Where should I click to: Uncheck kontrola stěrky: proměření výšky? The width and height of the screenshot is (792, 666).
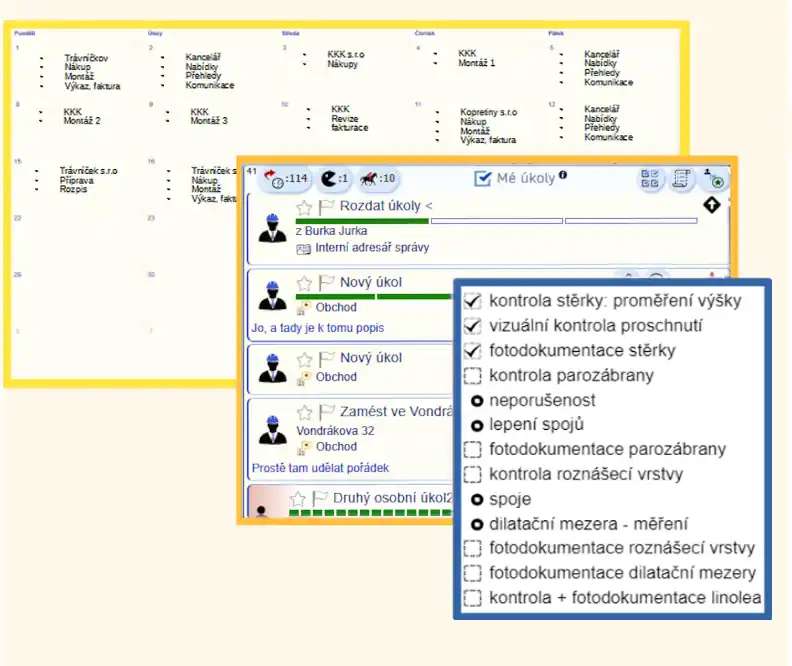coord(473,301)
